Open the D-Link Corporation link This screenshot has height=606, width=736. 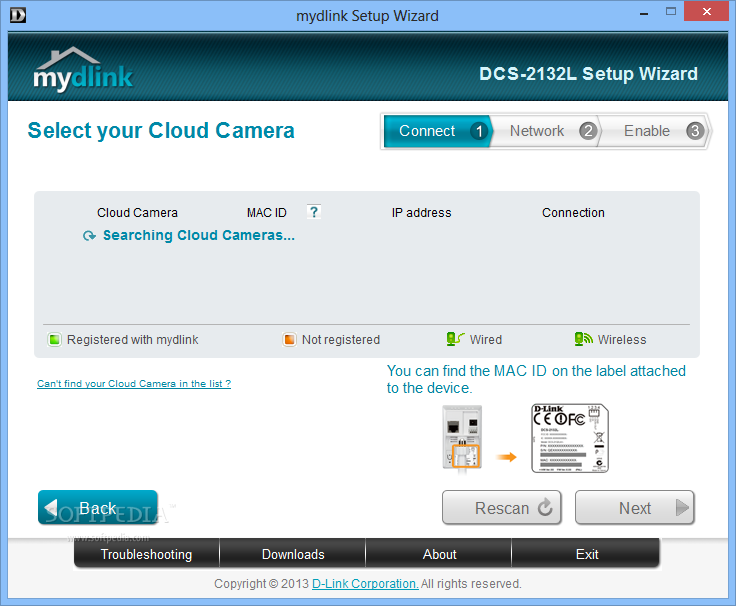coord(365,583)
